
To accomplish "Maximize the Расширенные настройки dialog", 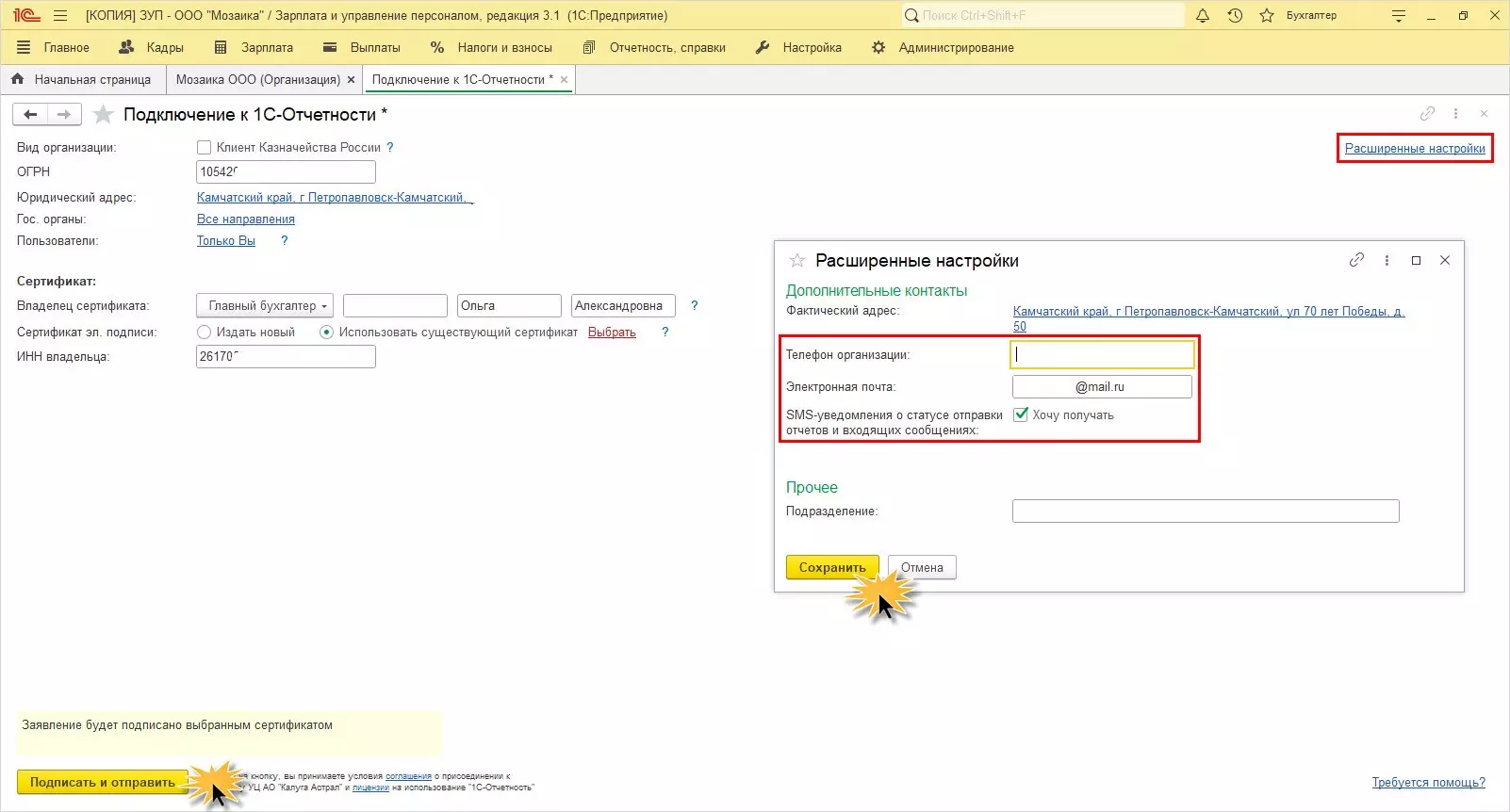I will [x=1416, y=260].
